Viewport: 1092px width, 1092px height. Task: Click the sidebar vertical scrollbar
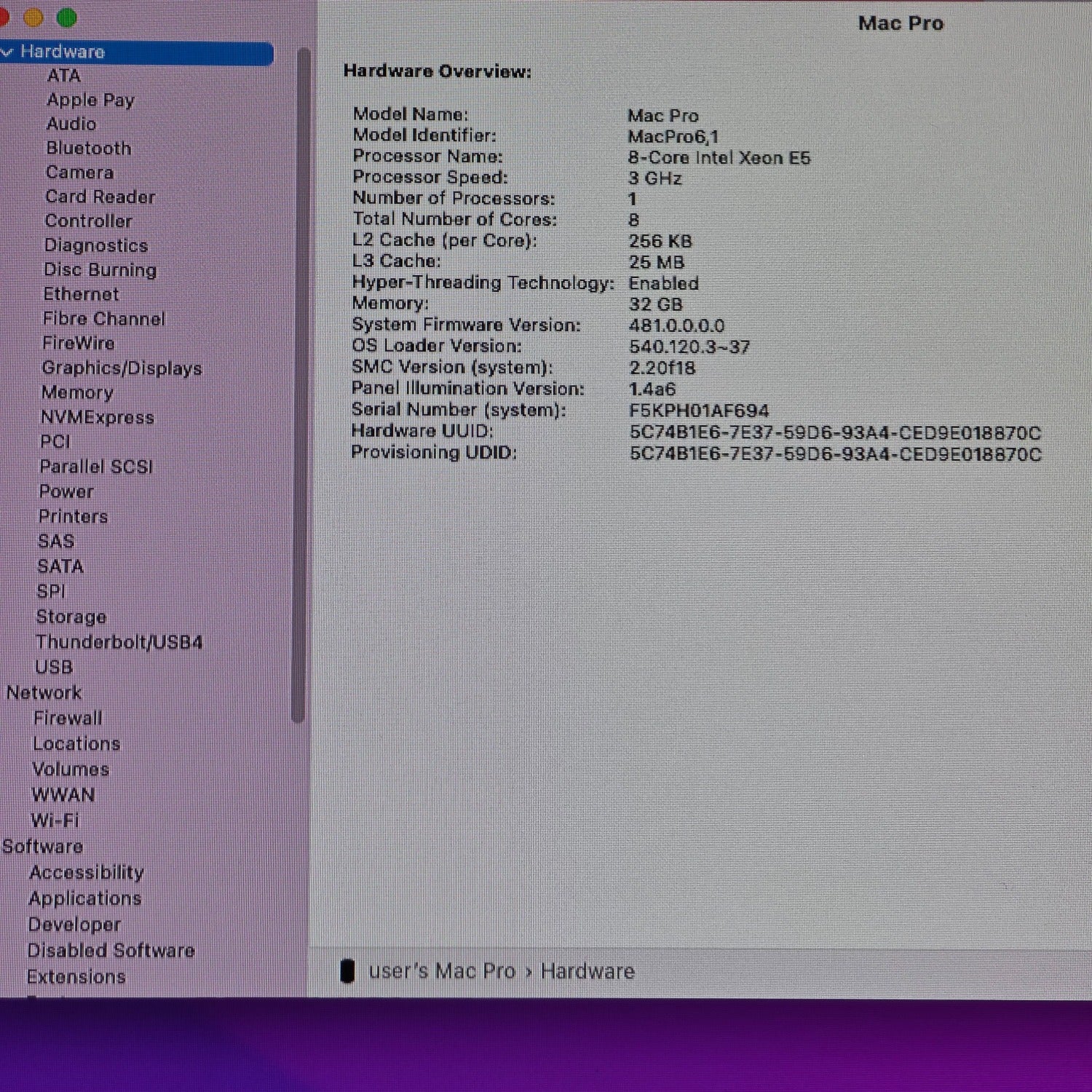298,385
